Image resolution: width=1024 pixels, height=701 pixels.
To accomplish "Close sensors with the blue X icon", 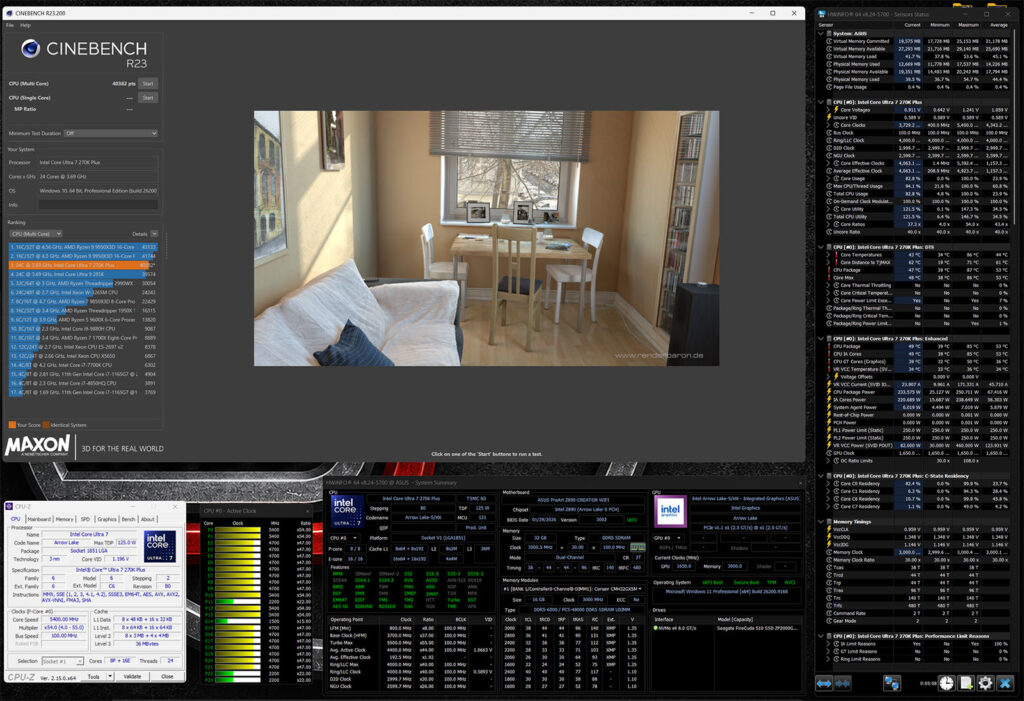I will tap(1005, 683).
